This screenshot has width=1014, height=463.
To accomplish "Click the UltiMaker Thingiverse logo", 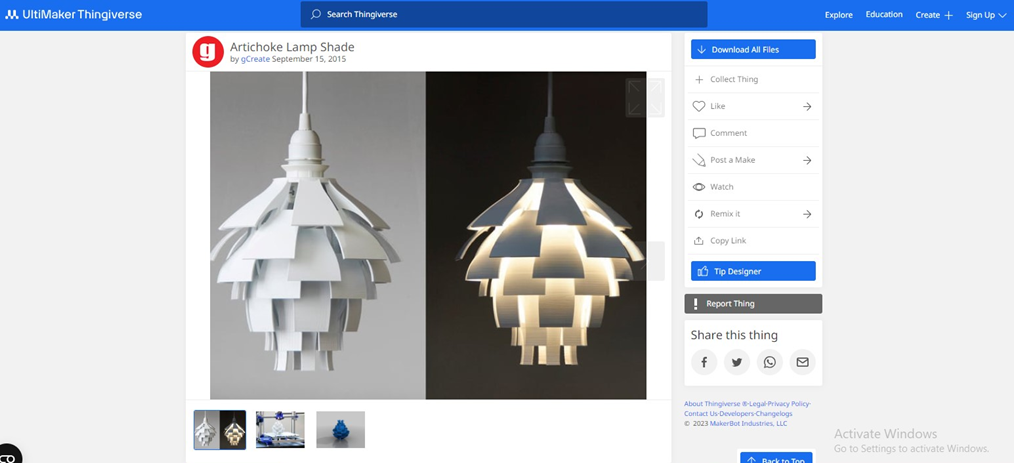I will click(73, 14).
